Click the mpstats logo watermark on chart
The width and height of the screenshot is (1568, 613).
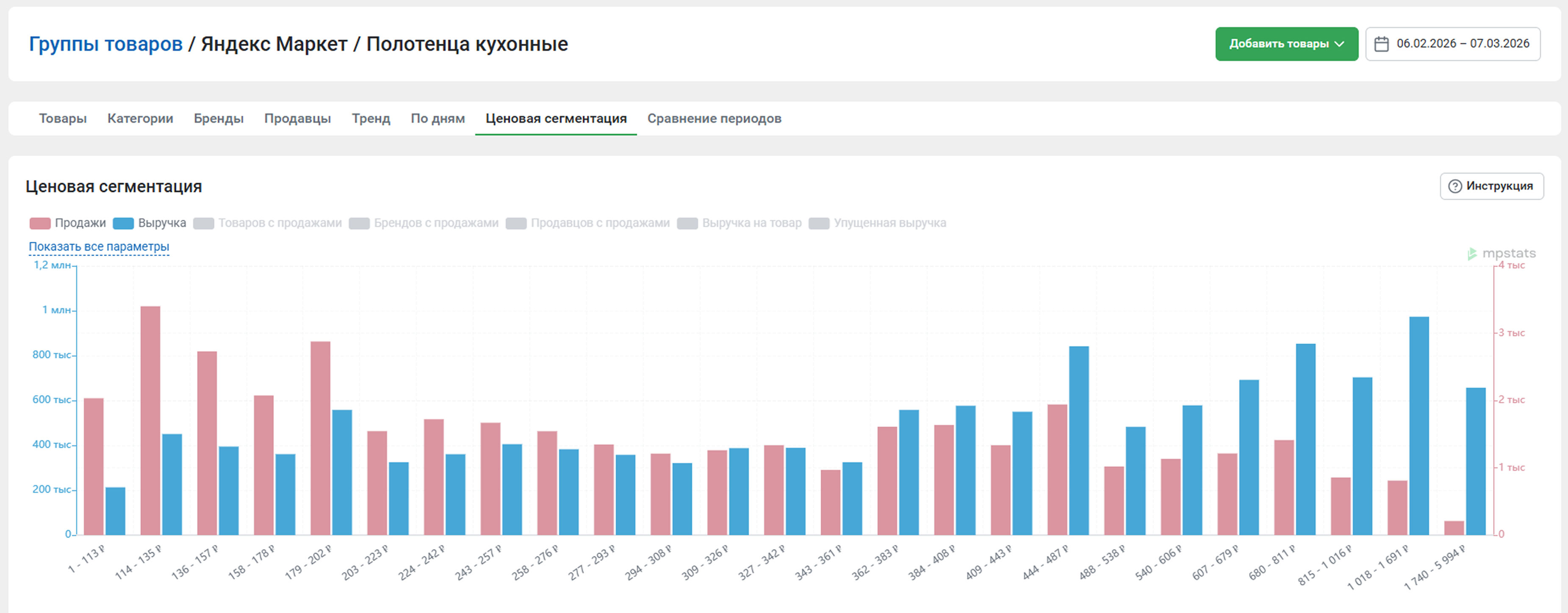(1501, 254)
